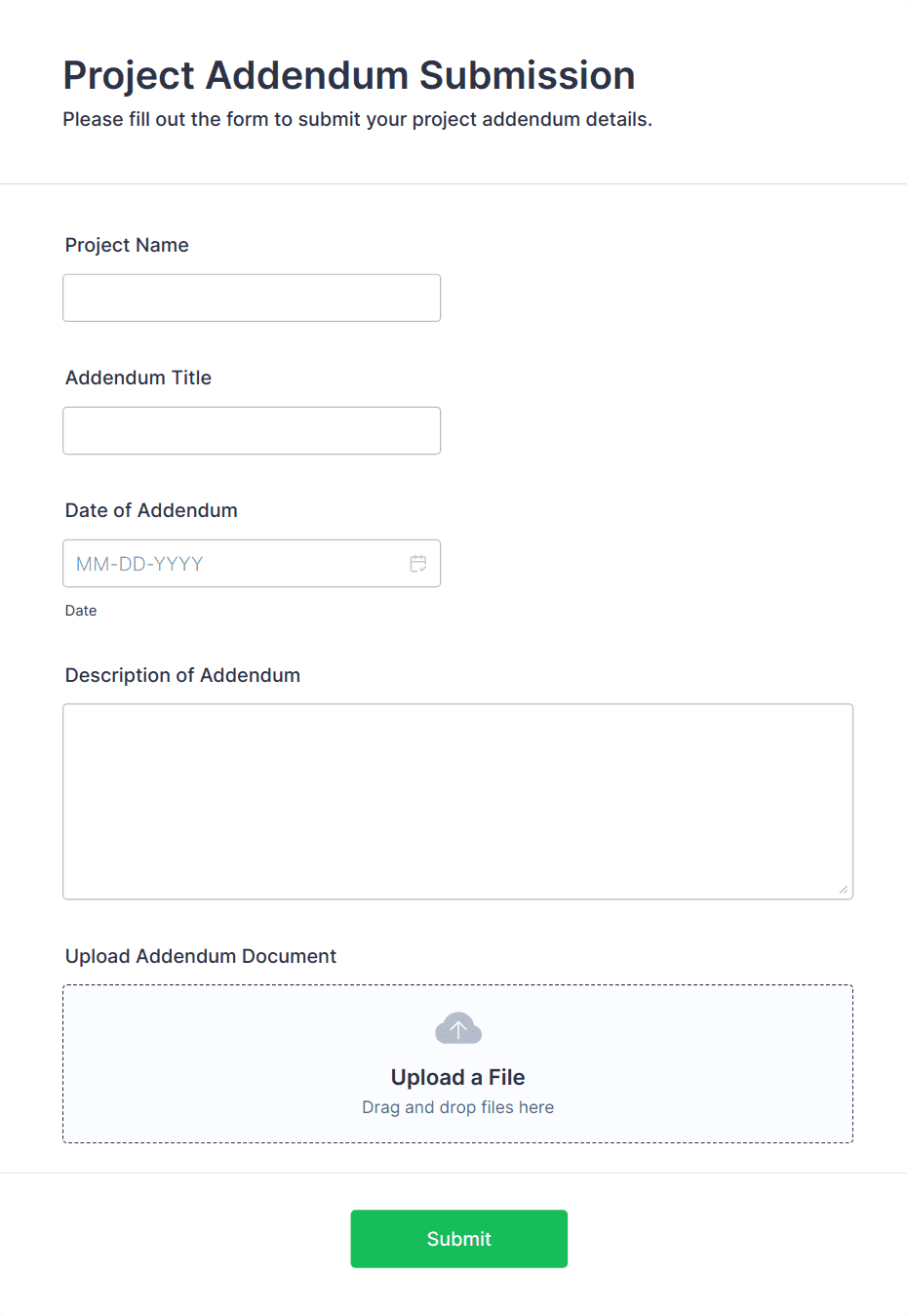The width and height of the screenshot is (907, 1316).
Task: Click the Submit button
Action: 458,1238
